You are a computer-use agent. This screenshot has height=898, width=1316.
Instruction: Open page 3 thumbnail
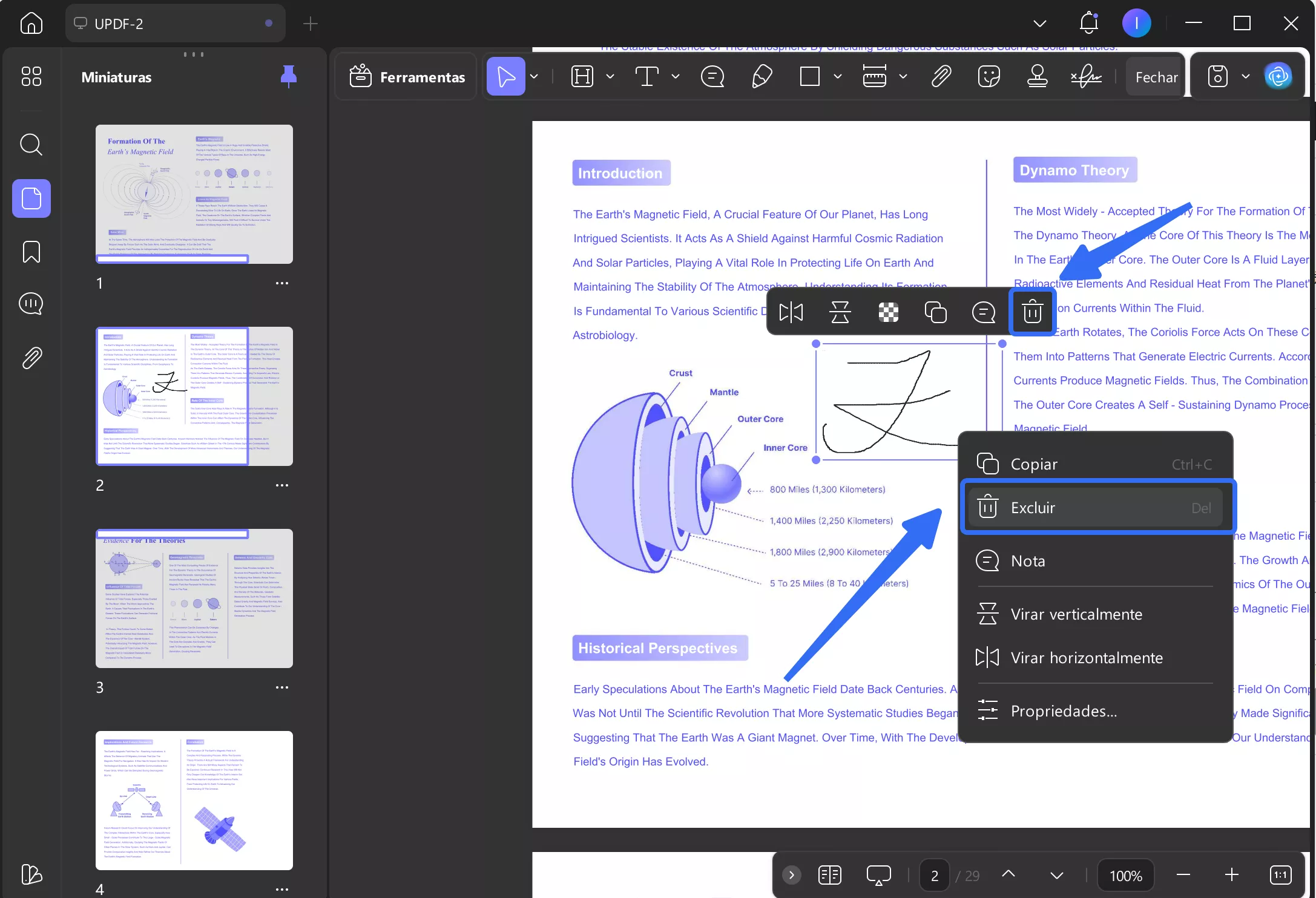tap(194, 598)
